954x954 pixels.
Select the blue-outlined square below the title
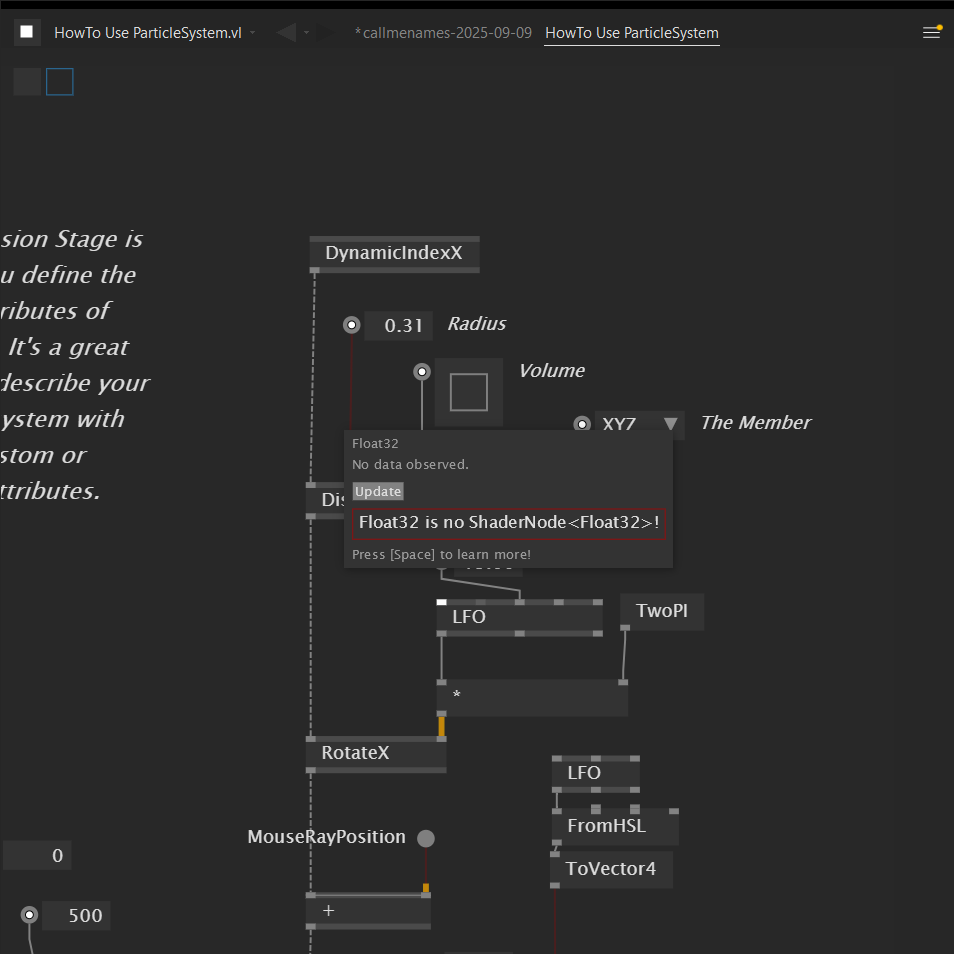60,82
